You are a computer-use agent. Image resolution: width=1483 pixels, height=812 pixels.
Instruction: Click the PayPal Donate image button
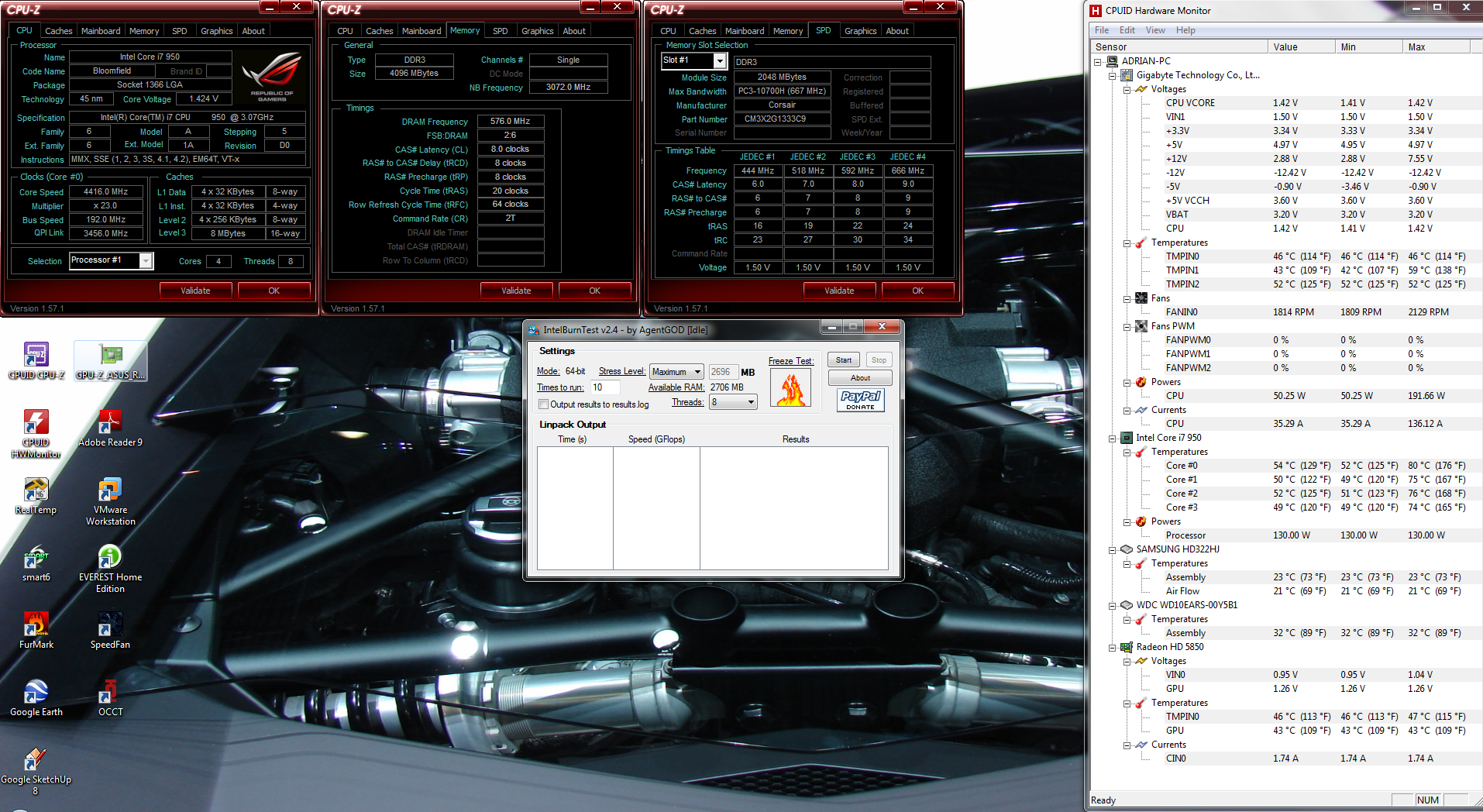tap(860, 400)
